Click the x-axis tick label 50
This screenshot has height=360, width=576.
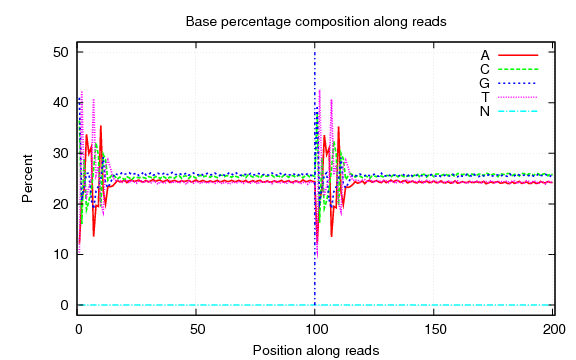pyautogui.click(x=198, y=330)
